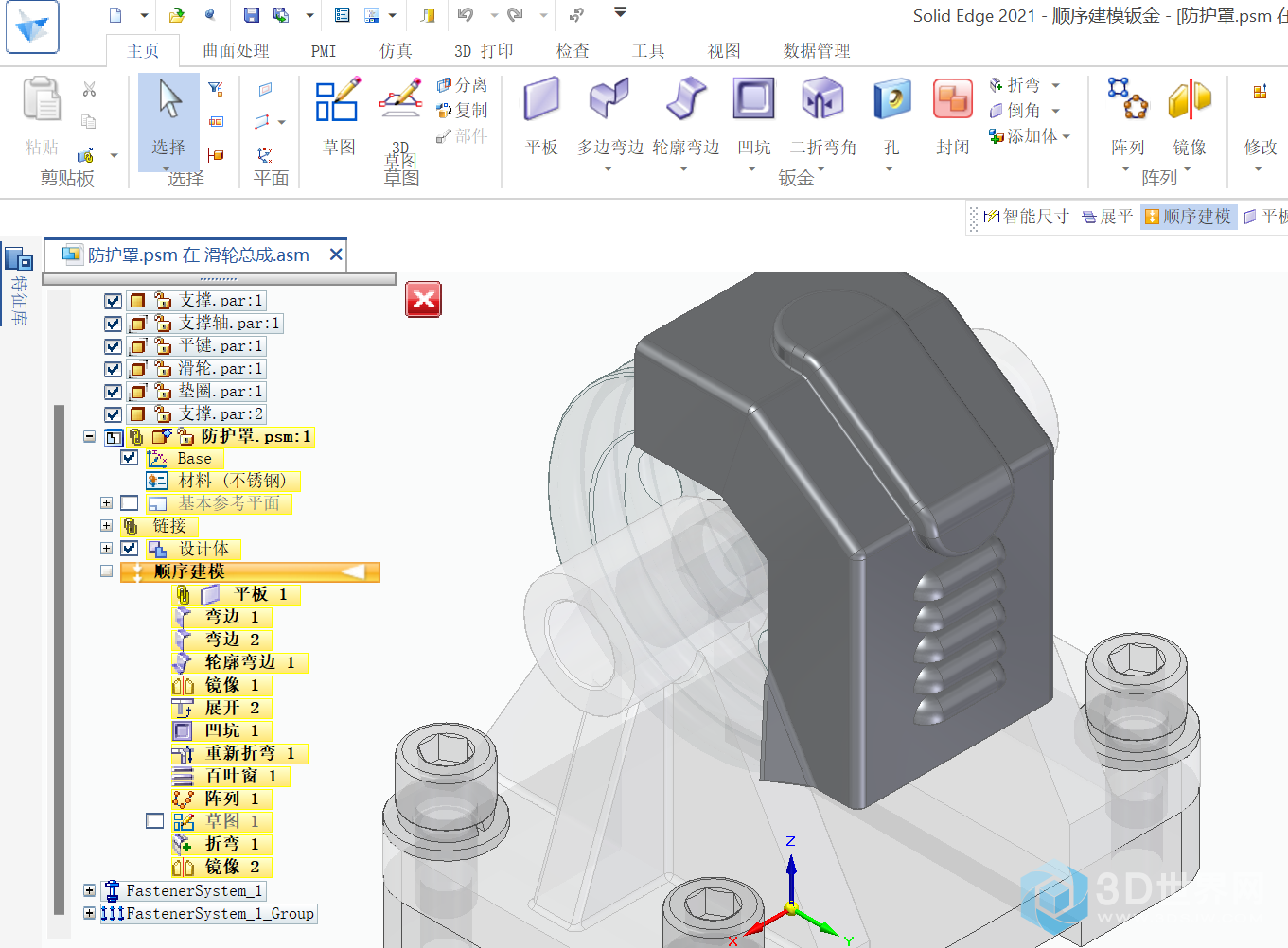Switch to the 检查 tab
This screenshot has height=948, width=1288.
(573, 51)
